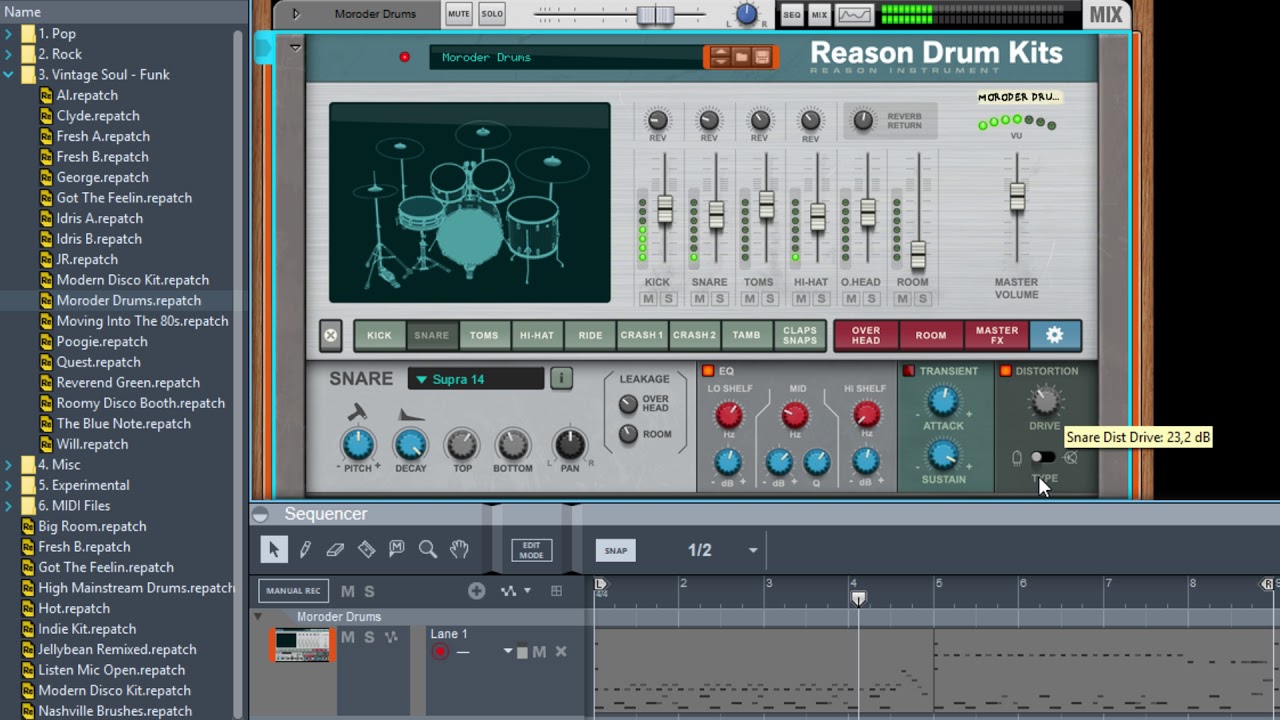Expand the 4. Misc folder
This screenshot has height=720, width=1280.
coord(9,464)
